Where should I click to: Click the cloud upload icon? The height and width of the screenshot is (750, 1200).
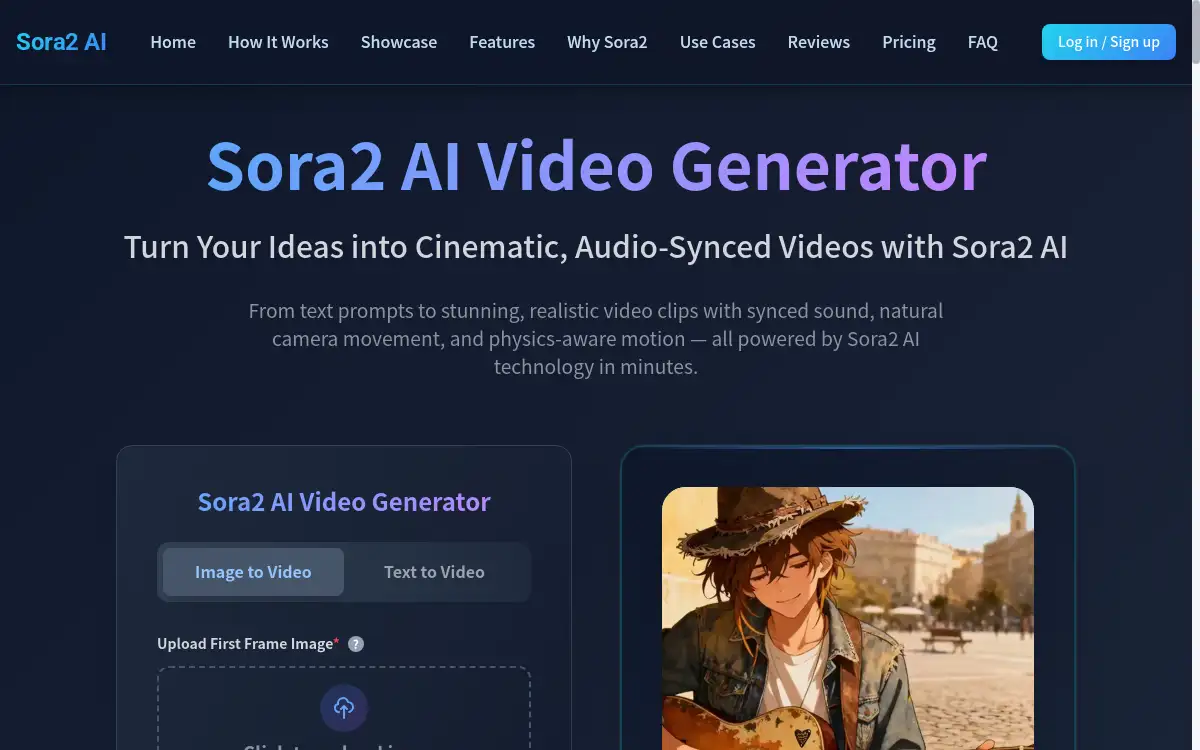click(344, 708)
